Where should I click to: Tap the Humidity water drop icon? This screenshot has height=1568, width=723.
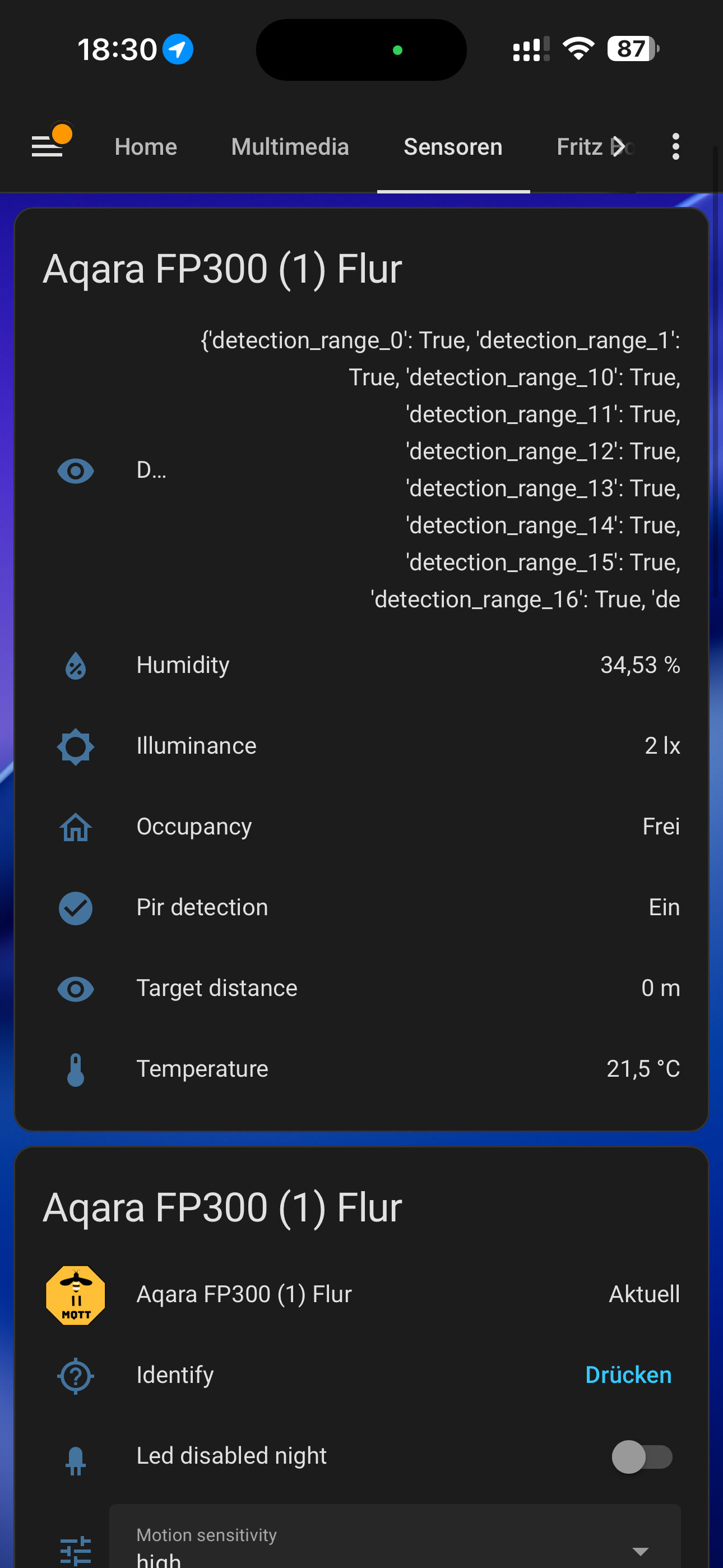[x=76, y=665]
